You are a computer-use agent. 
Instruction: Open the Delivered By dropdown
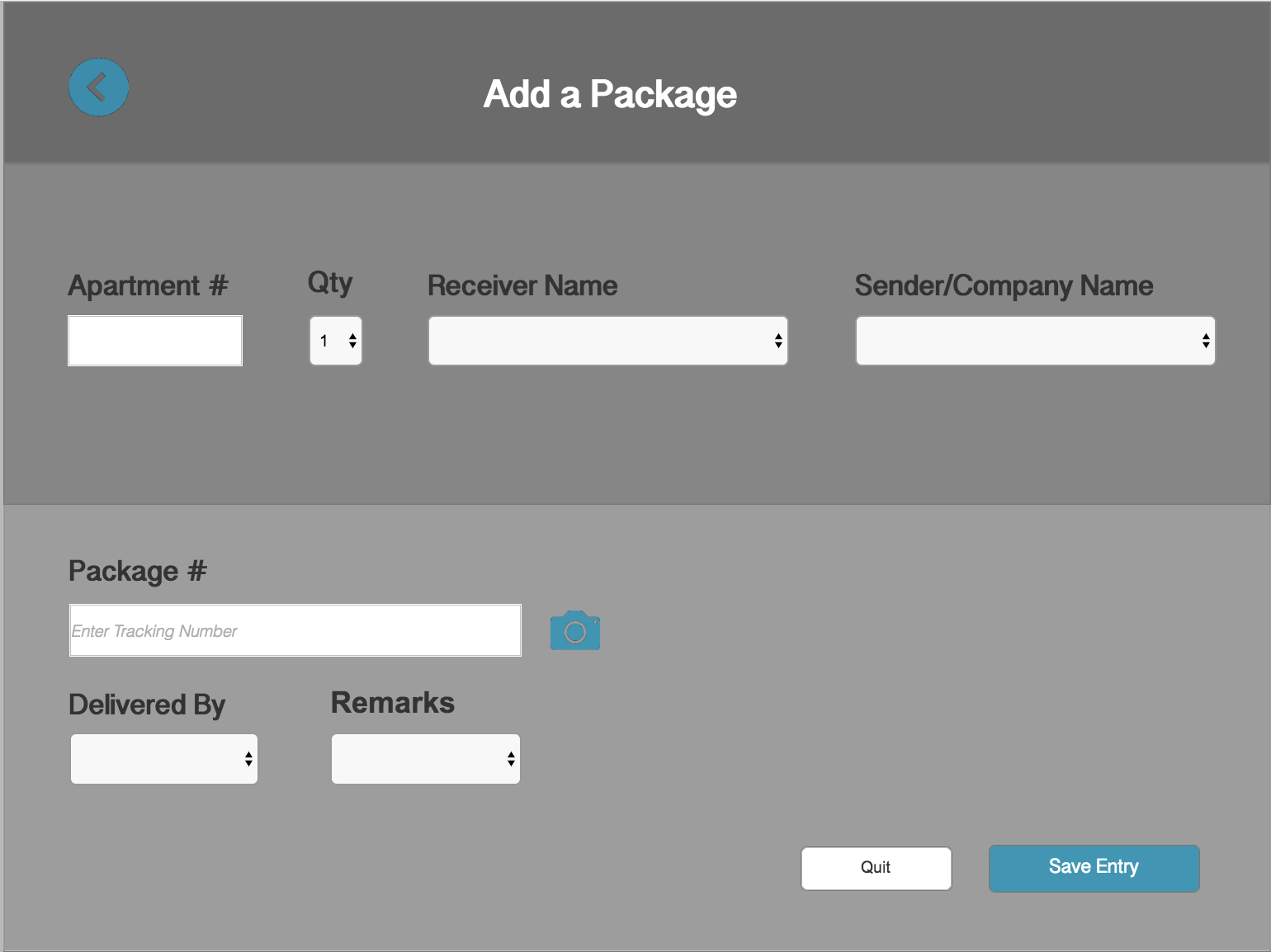(164, 759)
